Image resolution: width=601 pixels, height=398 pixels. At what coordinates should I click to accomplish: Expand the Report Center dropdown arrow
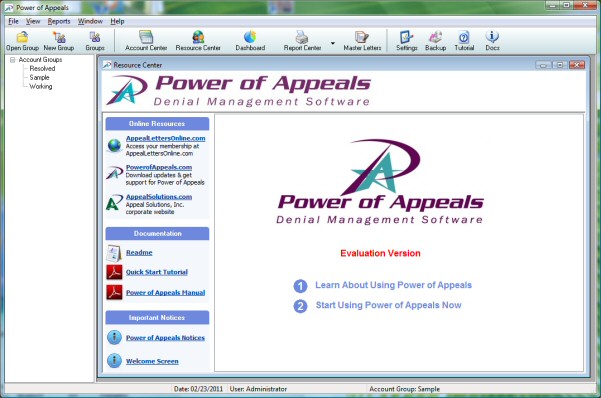(333, 43)
